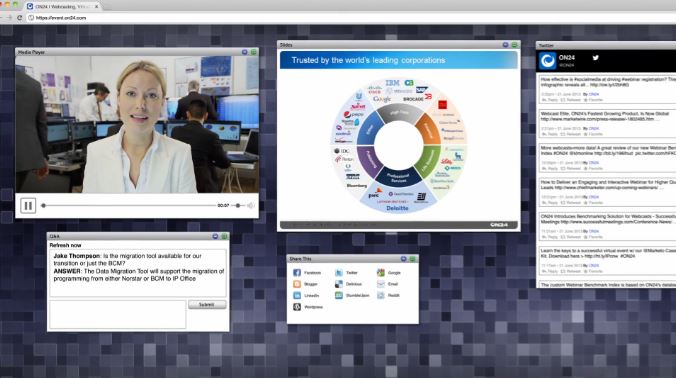
Task: Share to Blogger using its icon
Action: click(x=297, y=284)
